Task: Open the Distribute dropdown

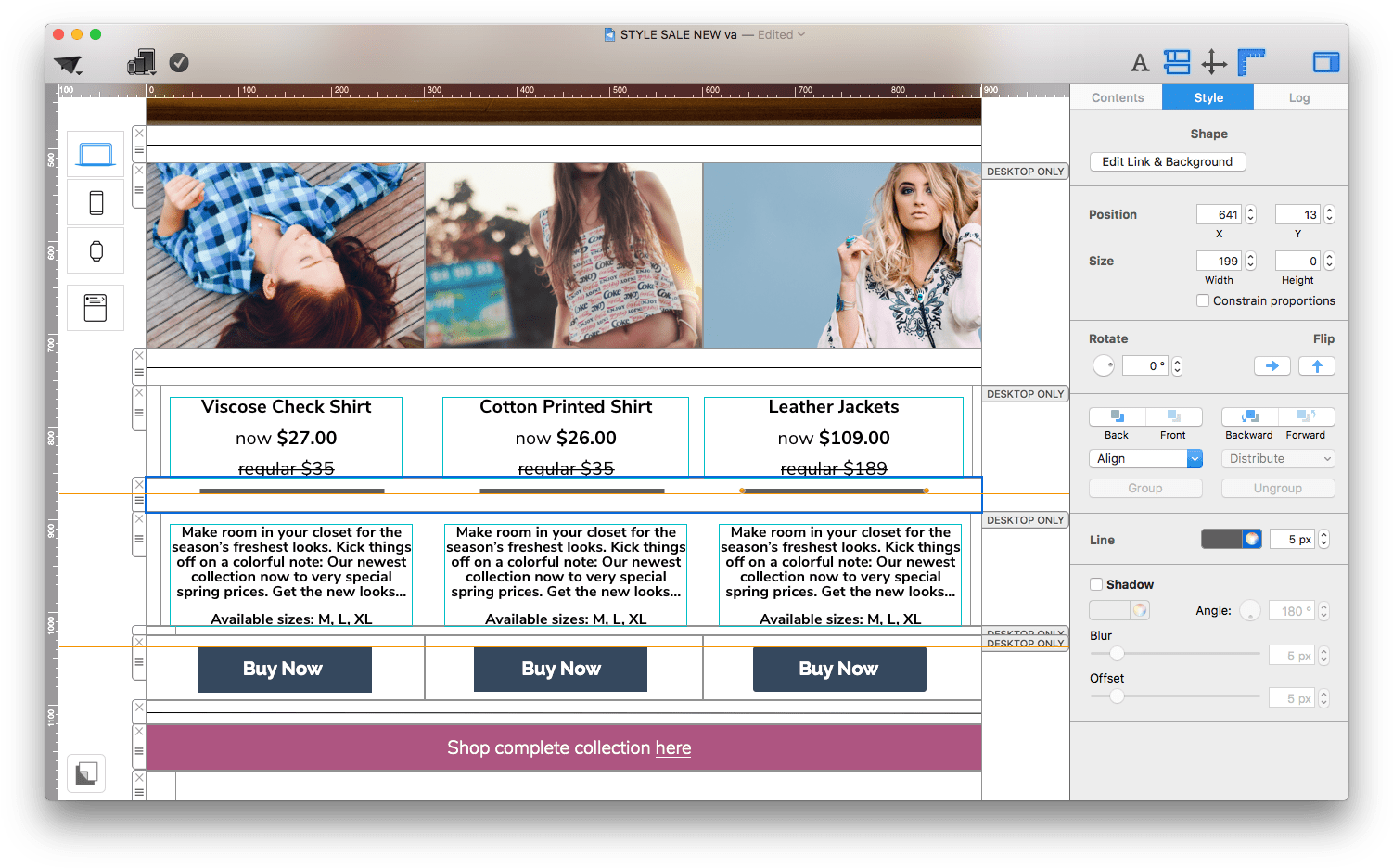Action: point(1278,458)
